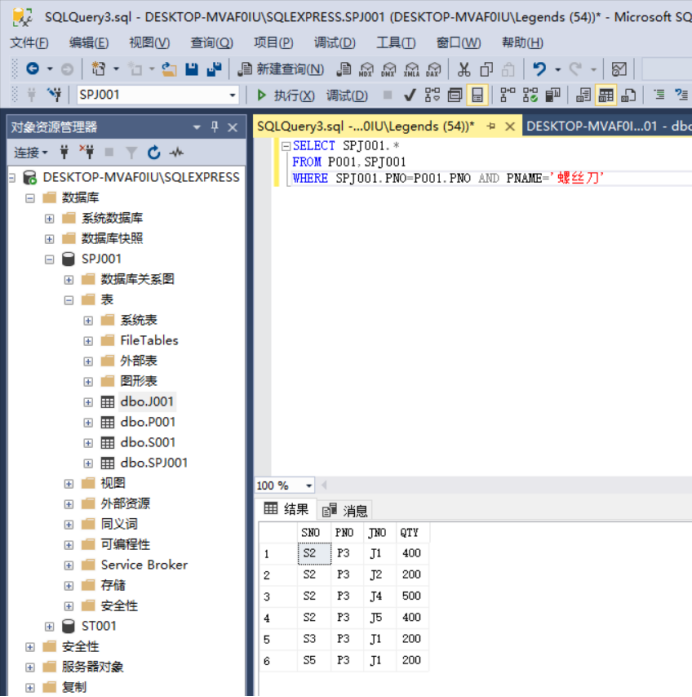Viewport: 692px width, 697px height.
Task: Open the 帮助(H) menu
Action: (x=522, y=43)
